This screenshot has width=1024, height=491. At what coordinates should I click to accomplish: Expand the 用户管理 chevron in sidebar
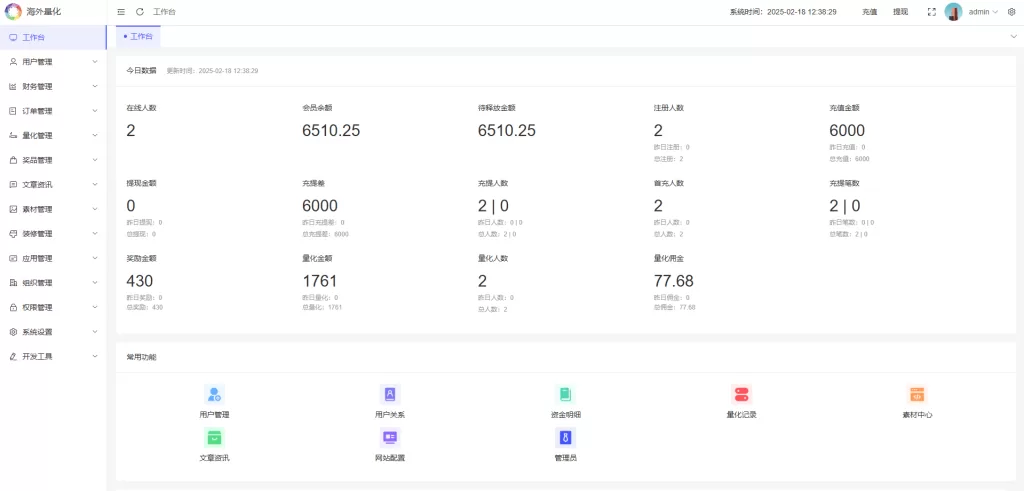pos(95,61)
